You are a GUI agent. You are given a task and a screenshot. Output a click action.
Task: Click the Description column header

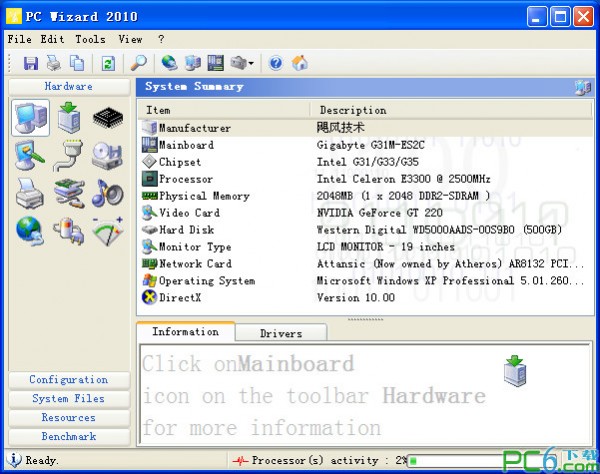point(451,110)
